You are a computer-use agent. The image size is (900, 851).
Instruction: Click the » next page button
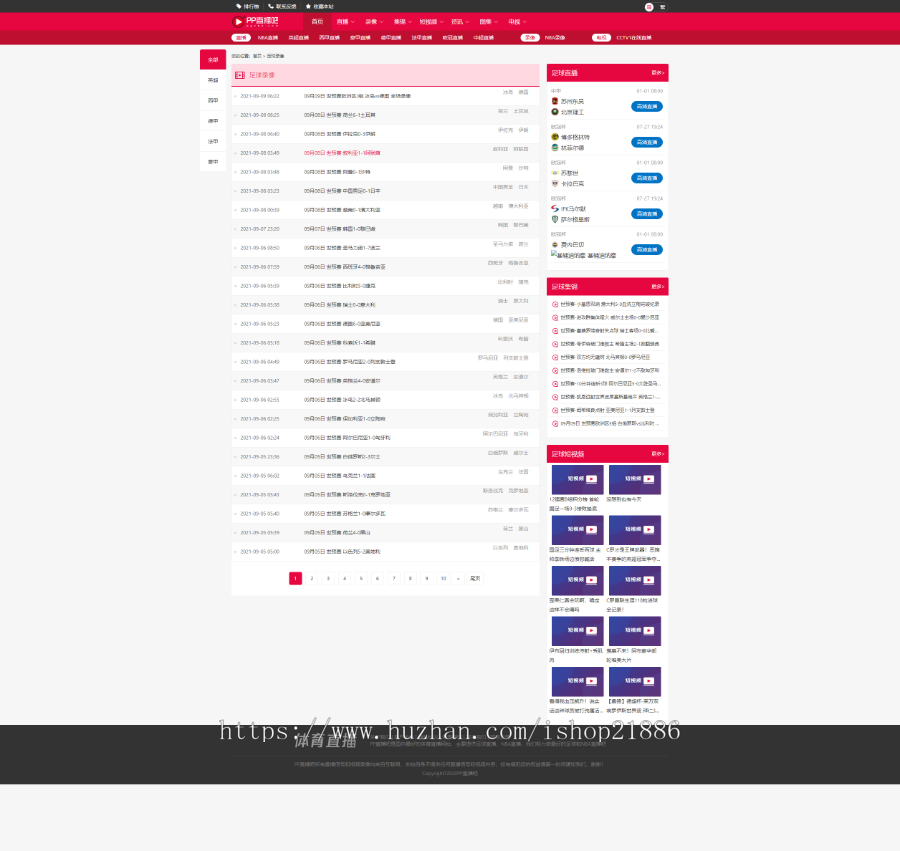coord(458,578)
